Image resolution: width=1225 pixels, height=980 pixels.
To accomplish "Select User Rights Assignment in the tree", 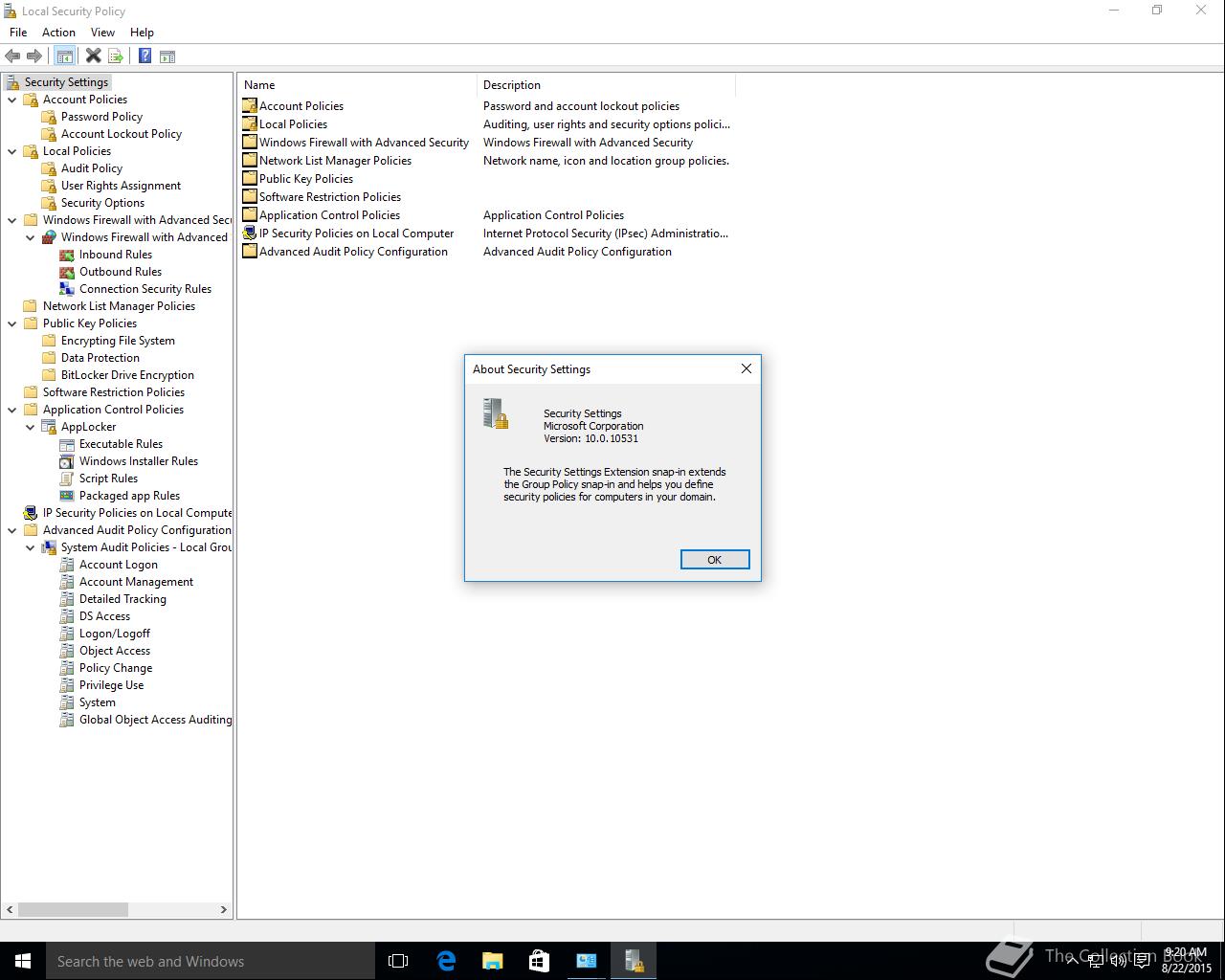I will click(x=121, y=186).
